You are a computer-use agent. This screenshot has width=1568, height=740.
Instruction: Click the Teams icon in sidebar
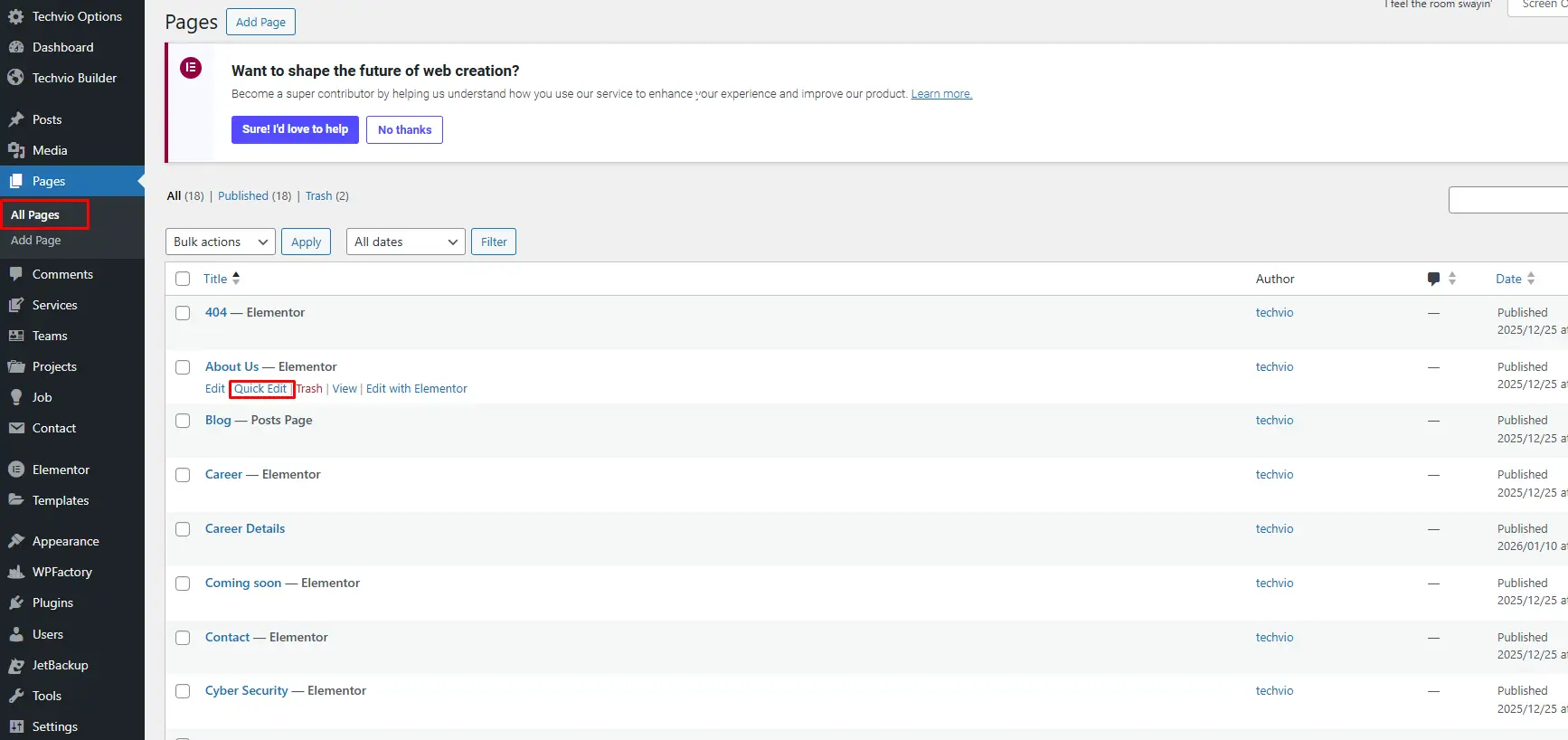[15, 336]
